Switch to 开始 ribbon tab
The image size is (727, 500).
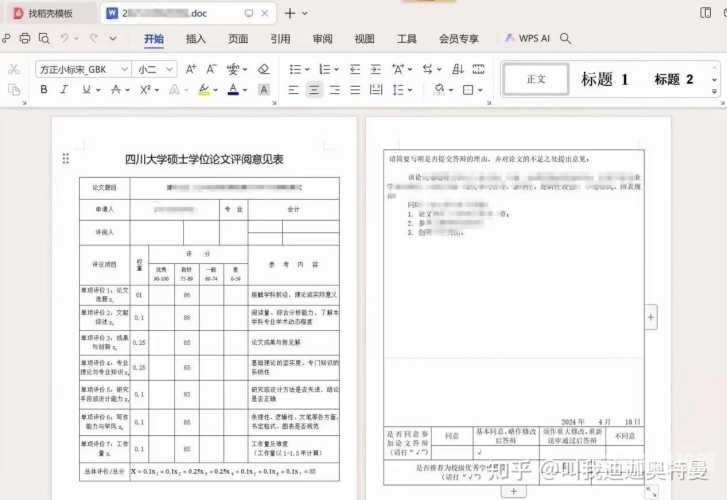click(153, 39)
